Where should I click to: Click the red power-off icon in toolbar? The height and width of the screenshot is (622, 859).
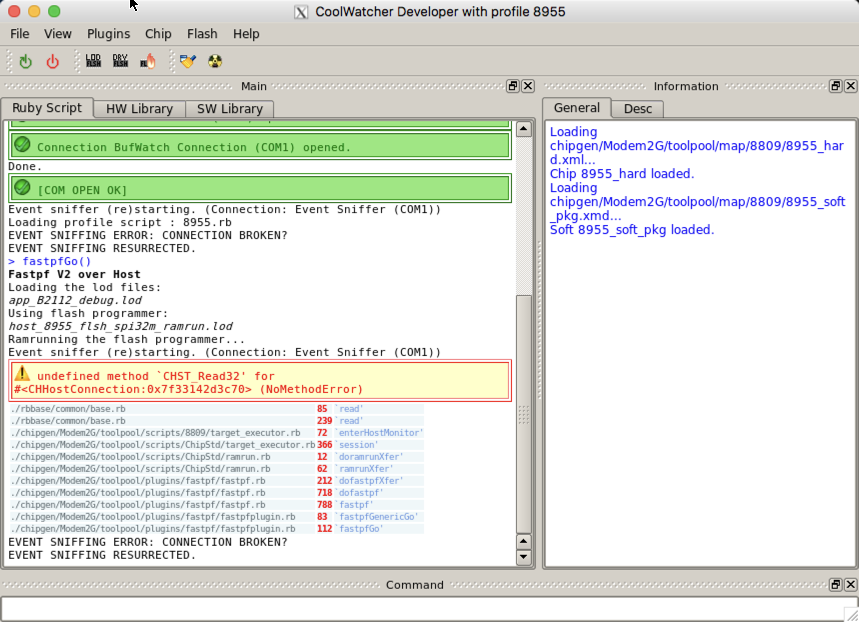[53, 61]
